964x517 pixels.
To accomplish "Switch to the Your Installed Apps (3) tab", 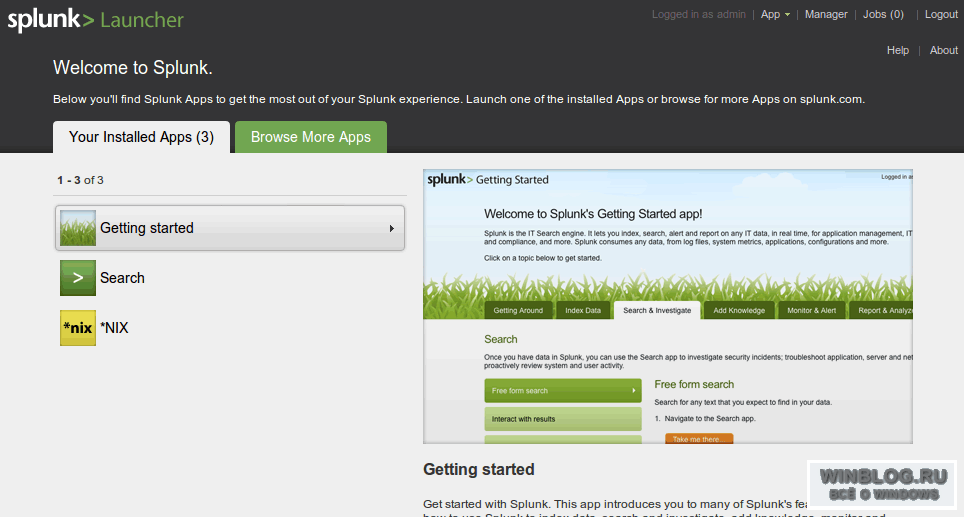I will coord(141,136).
